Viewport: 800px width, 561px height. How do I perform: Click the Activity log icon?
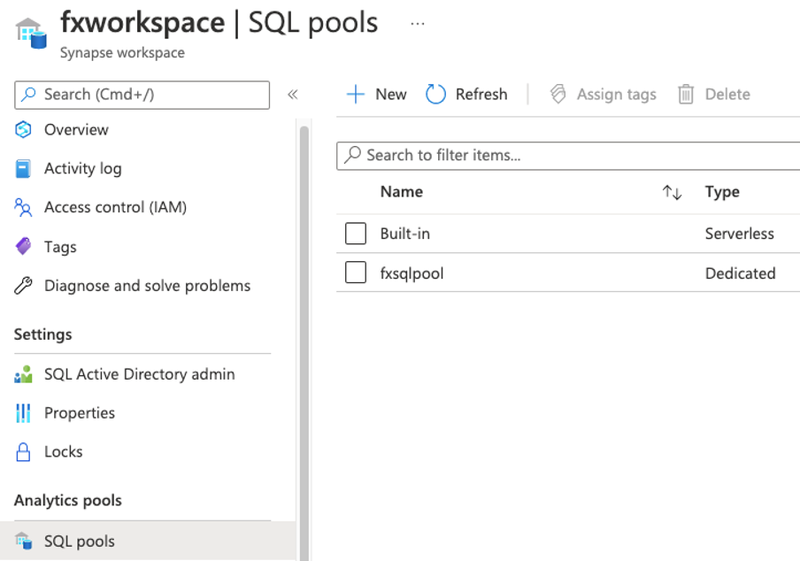pos(23,169)
